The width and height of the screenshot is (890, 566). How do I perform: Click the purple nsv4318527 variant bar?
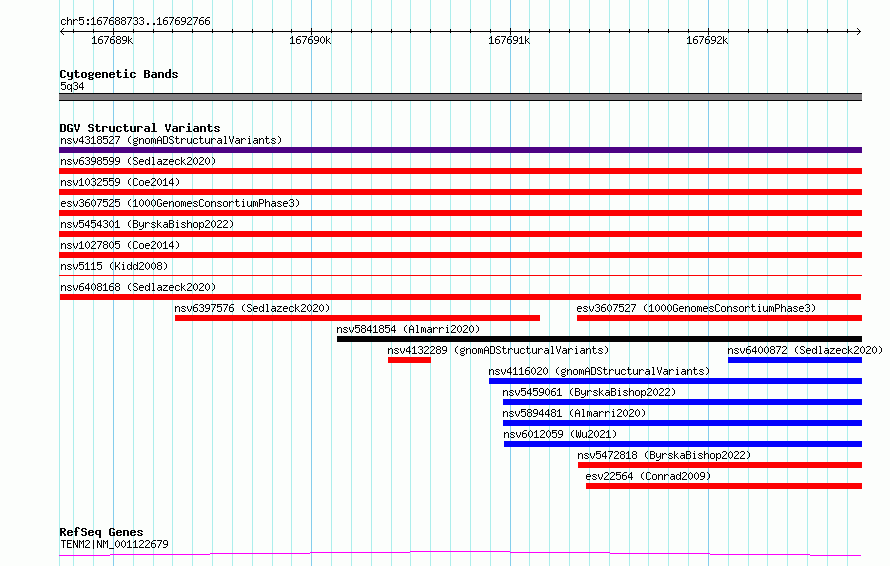click(460, 150)
